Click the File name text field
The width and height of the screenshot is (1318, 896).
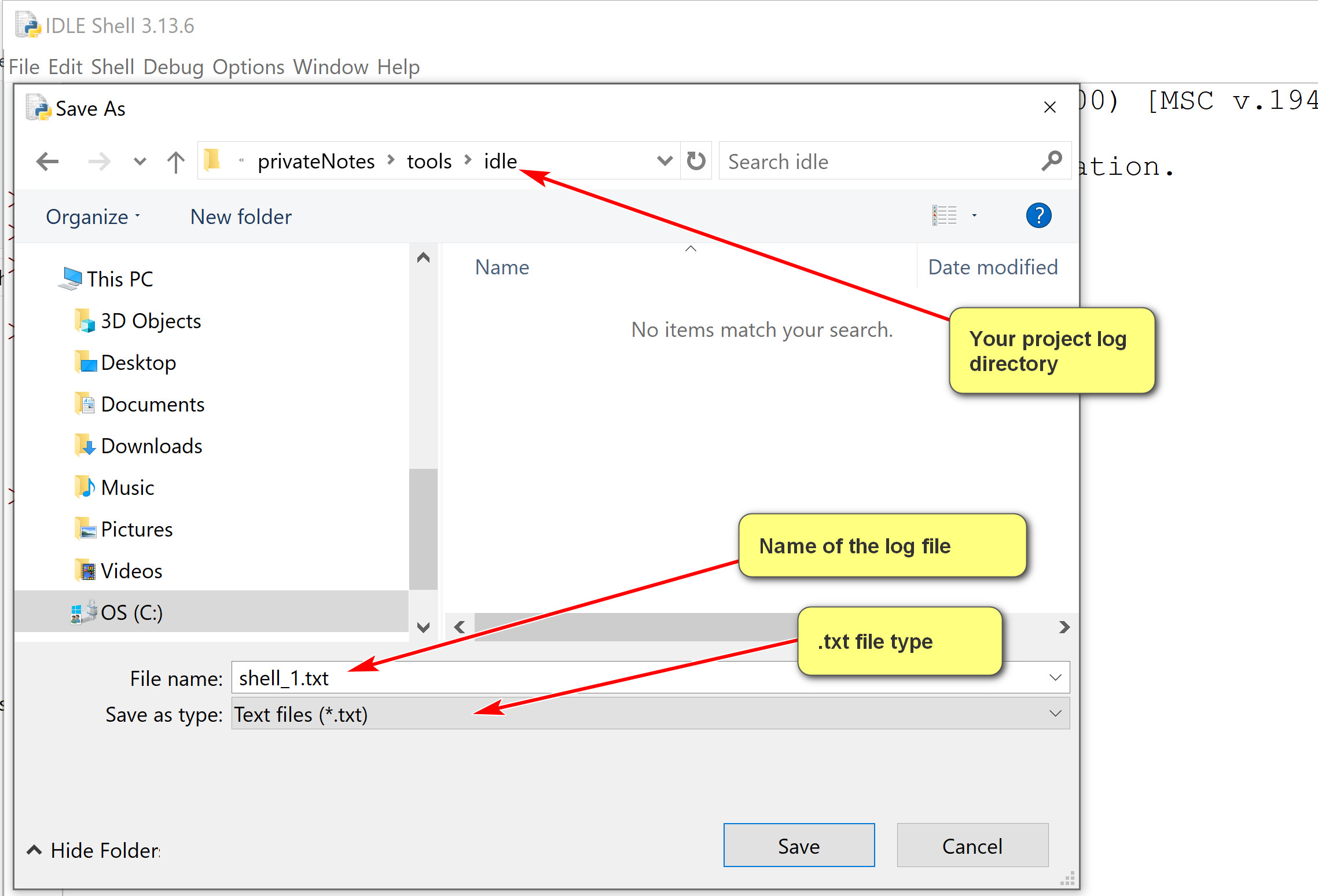[579, 678]
